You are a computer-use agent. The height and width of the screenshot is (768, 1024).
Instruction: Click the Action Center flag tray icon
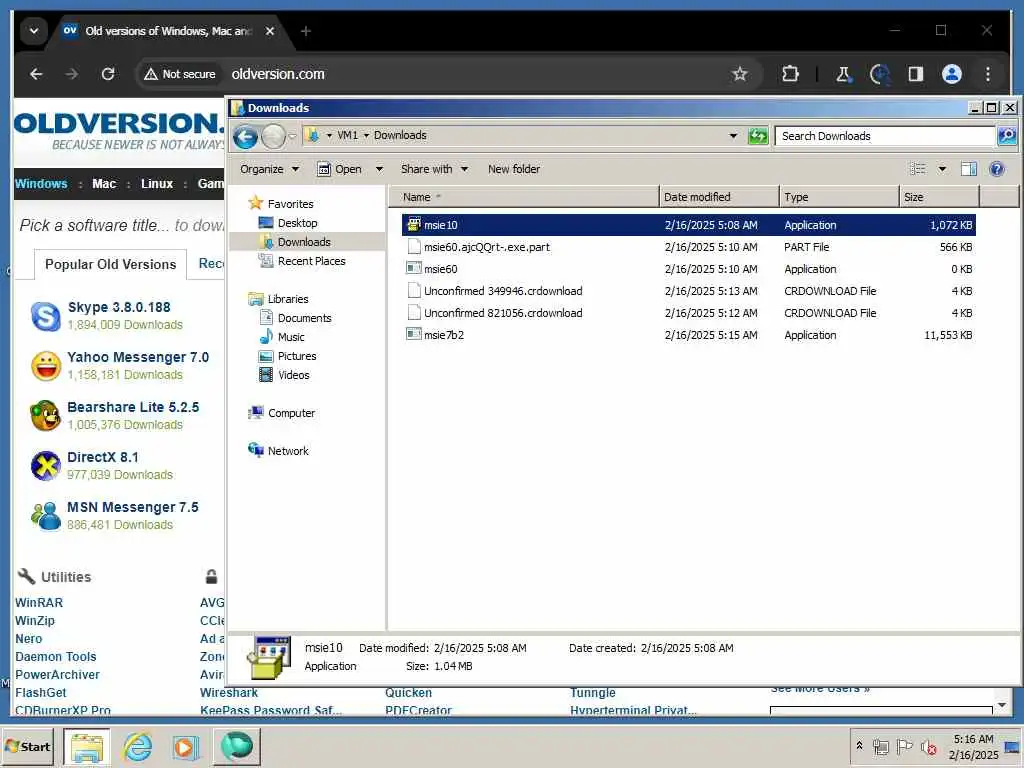(x=904, y=746)
